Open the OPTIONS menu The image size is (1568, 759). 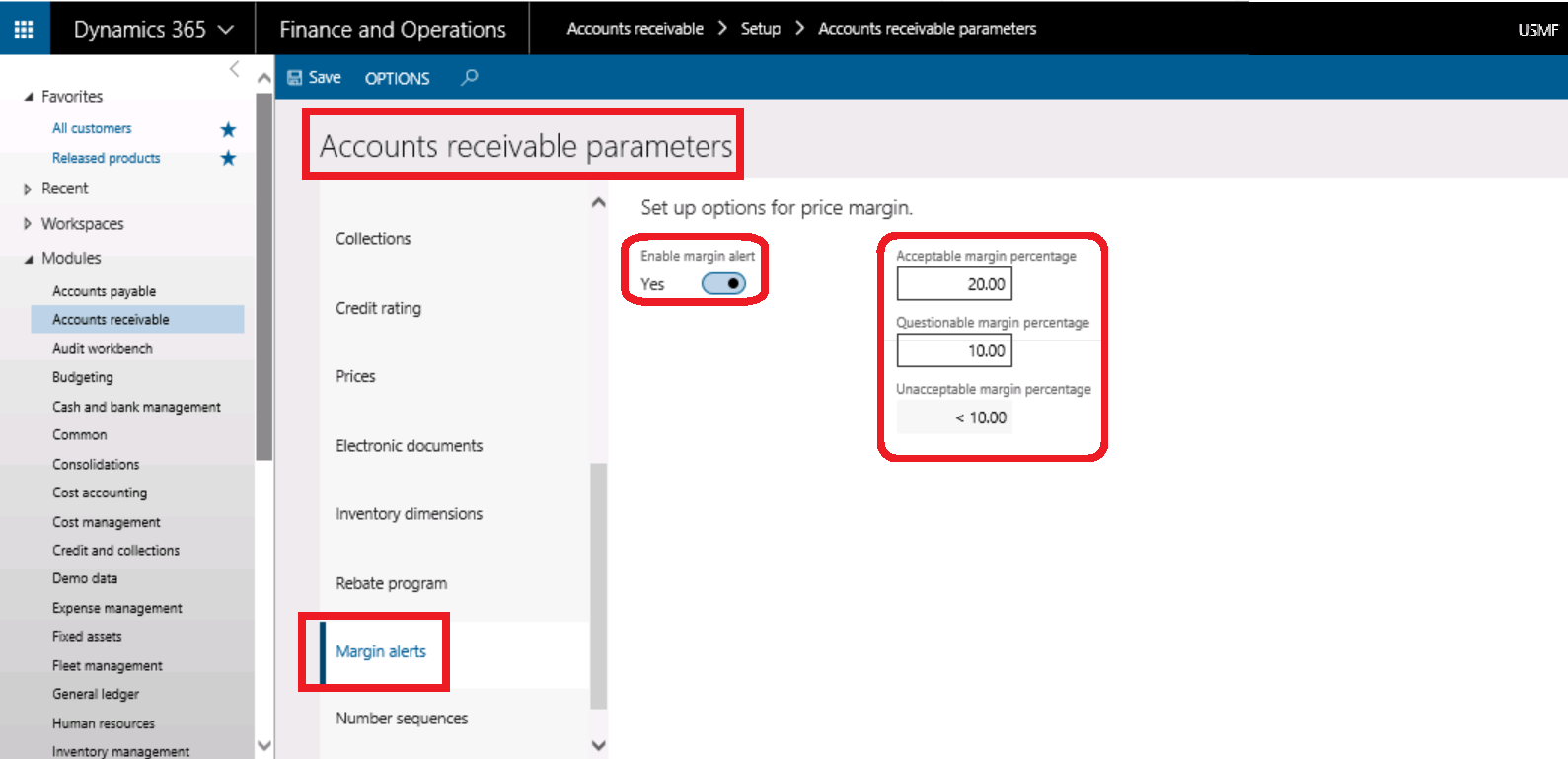(397, 78)
